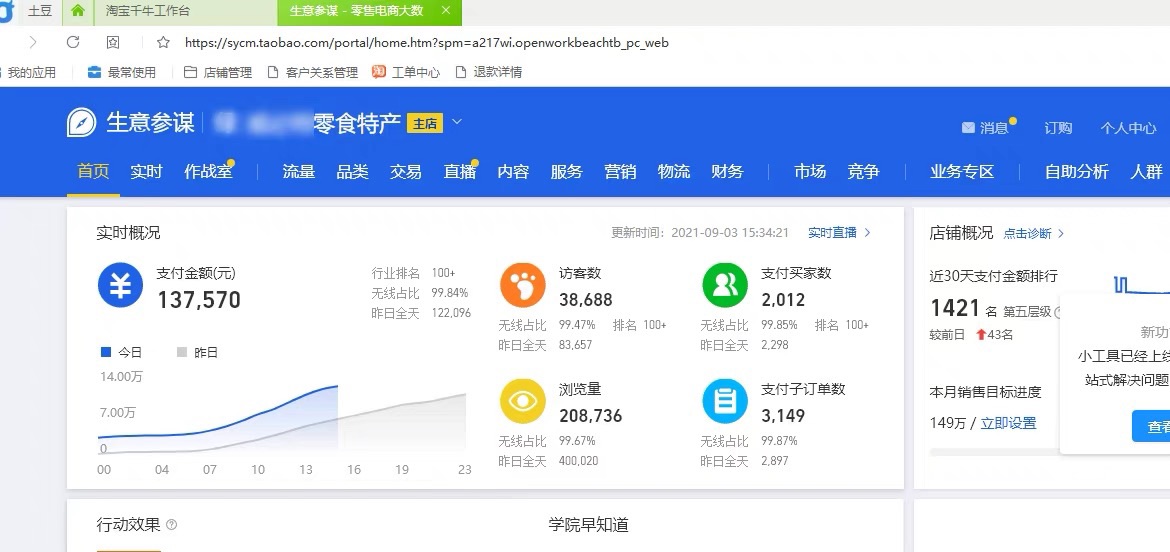This screenshot has width=1170, height=552.
Task: Open the 交易 nav tab
Action: [406, 172]
